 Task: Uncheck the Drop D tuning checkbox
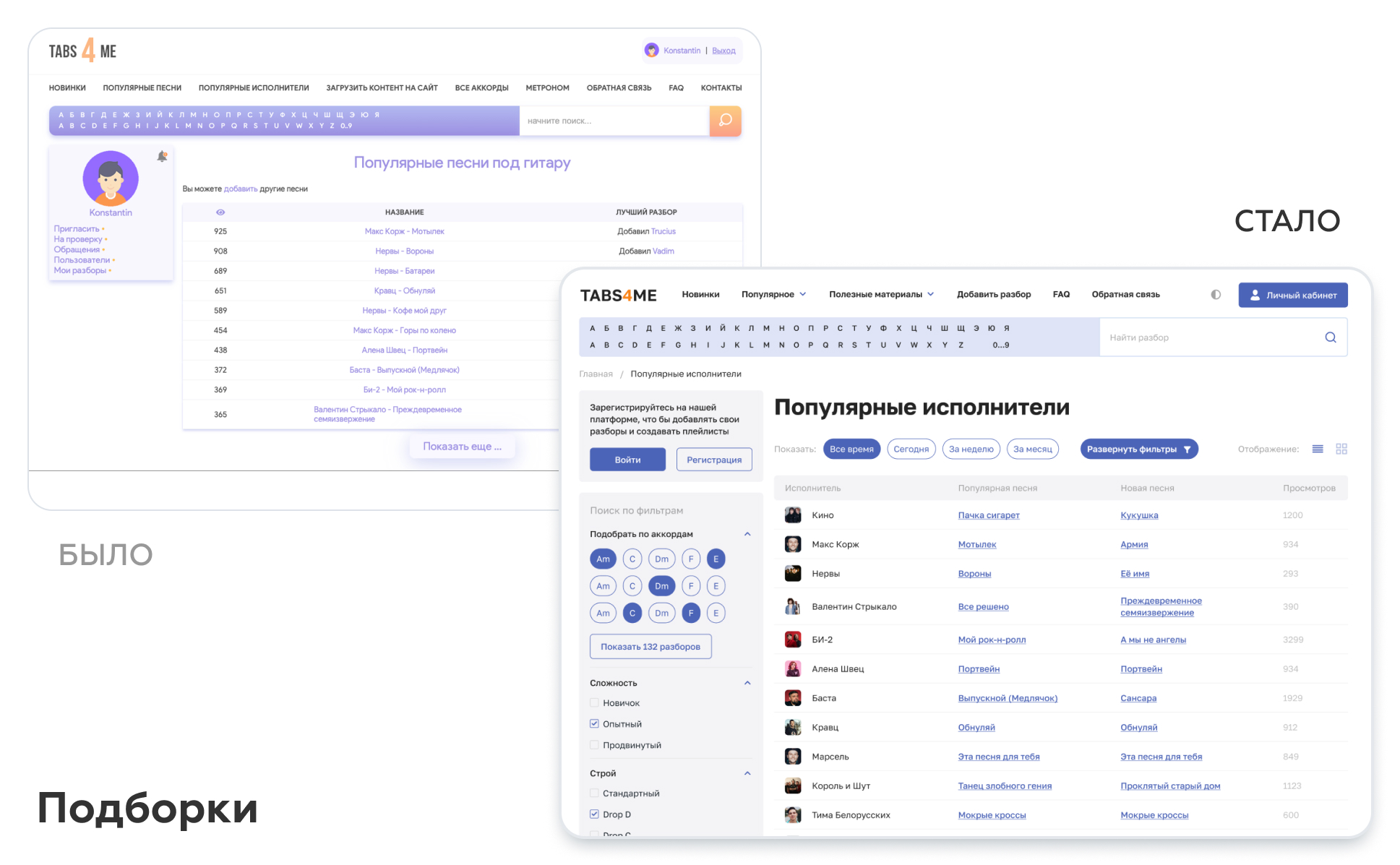coord(594,814)
